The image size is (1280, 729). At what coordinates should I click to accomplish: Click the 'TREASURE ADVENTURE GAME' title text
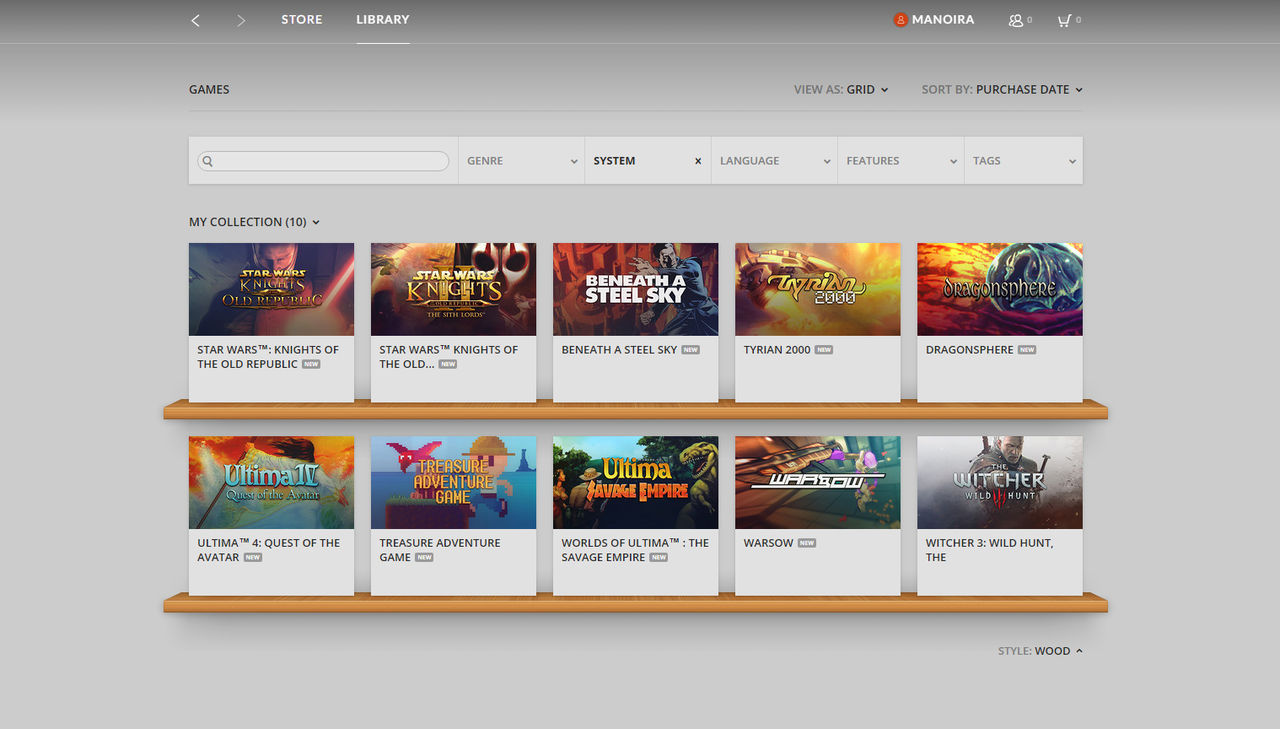tap(439, 550)
